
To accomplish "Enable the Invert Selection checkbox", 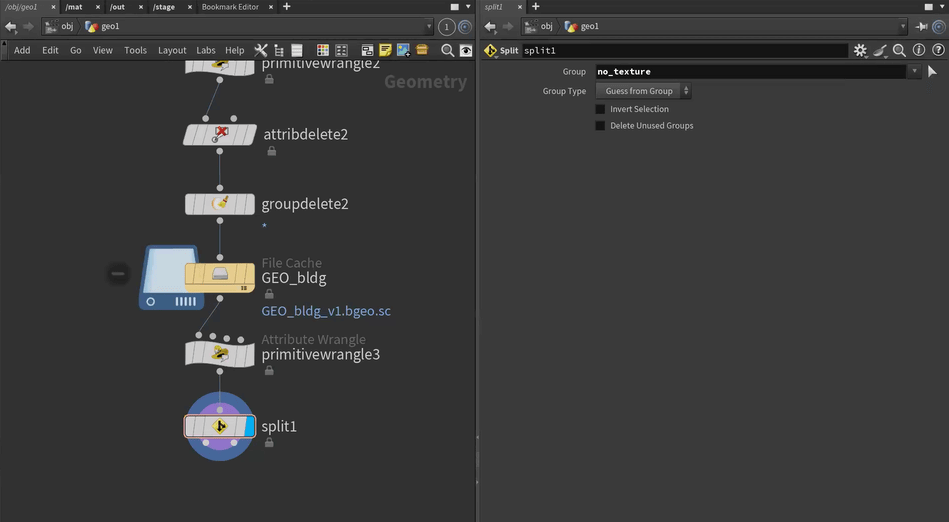I will (x=600, y=109).
